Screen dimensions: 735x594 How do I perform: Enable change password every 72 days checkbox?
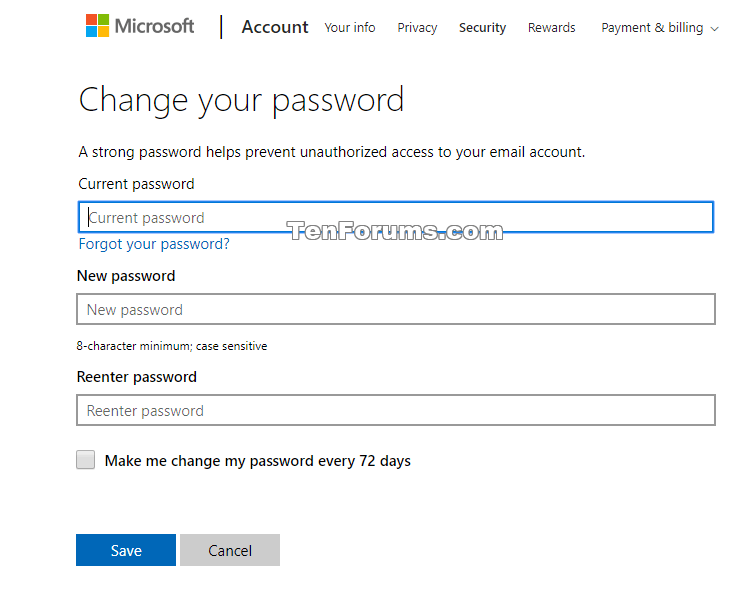(x=86, y=460)
